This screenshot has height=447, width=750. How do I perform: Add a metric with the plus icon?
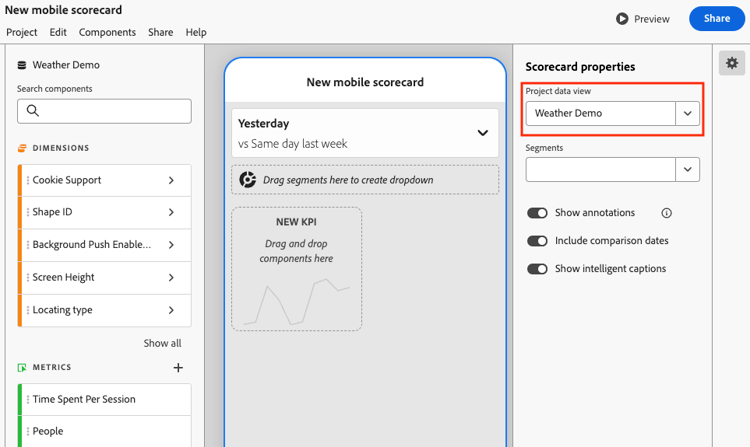pyautogui.click(x=178, y=368)
